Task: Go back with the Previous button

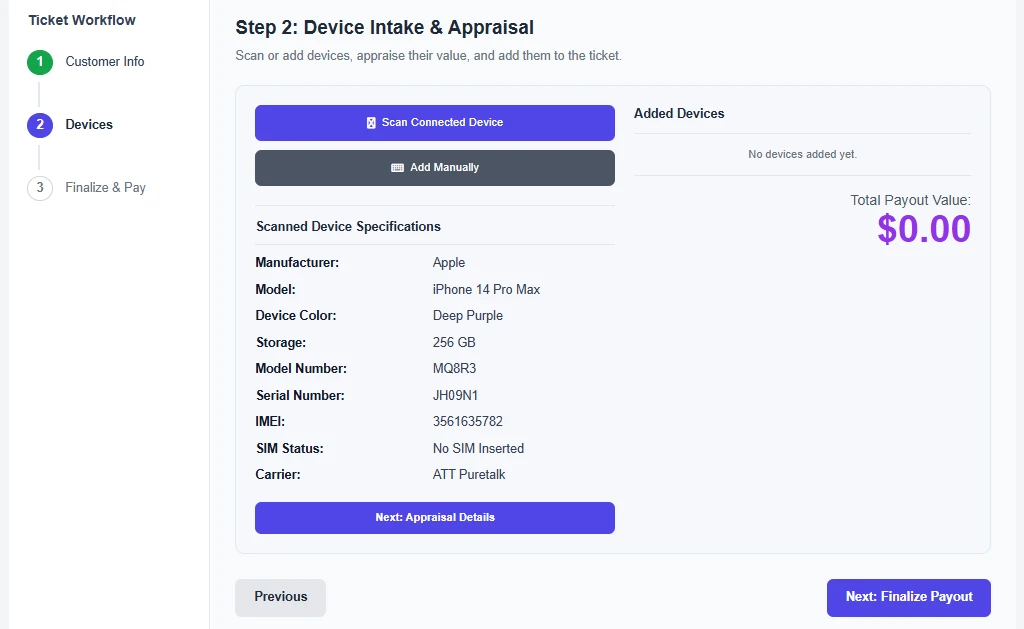Action: click(x=280, y=598)
